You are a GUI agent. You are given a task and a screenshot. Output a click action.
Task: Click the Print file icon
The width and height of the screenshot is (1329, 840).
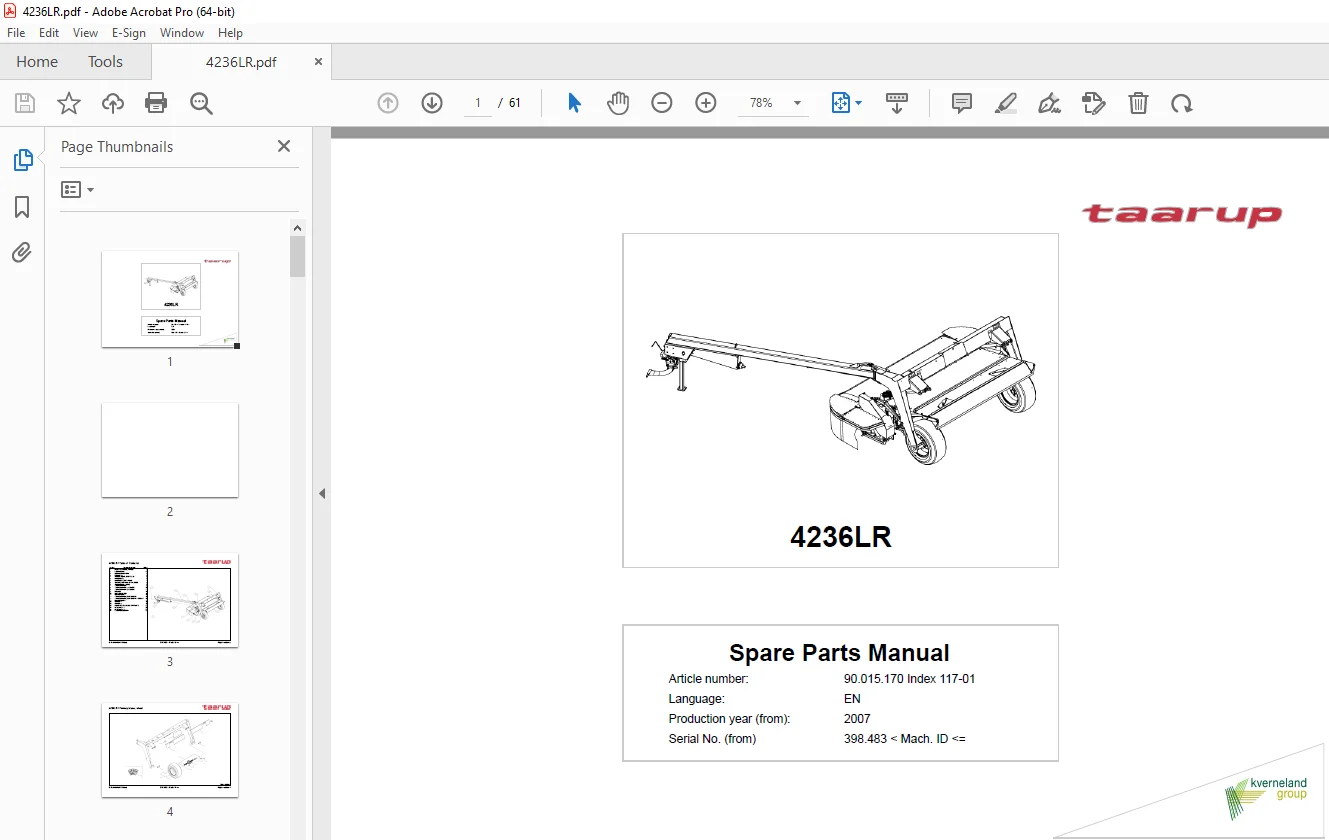156,103
